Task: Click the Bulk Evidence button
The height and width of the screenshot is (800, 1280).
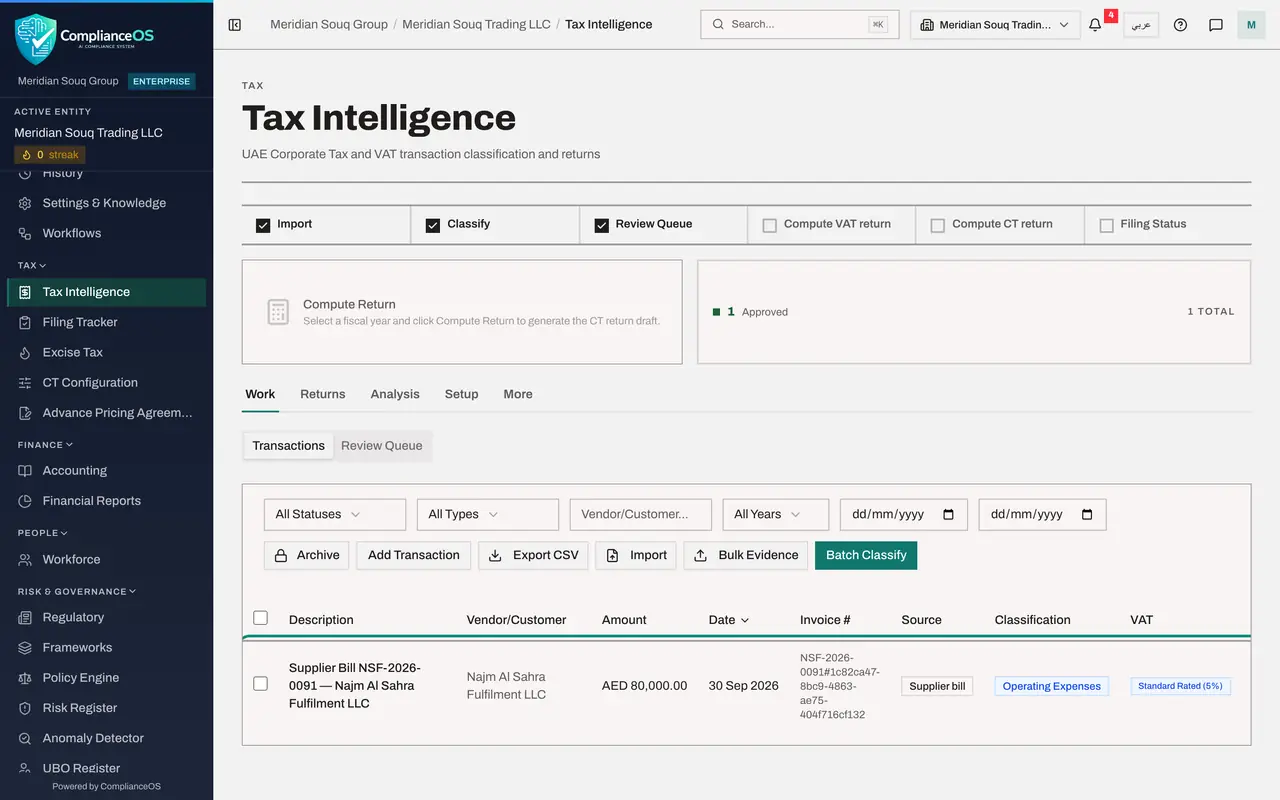Action: [745, 555]
